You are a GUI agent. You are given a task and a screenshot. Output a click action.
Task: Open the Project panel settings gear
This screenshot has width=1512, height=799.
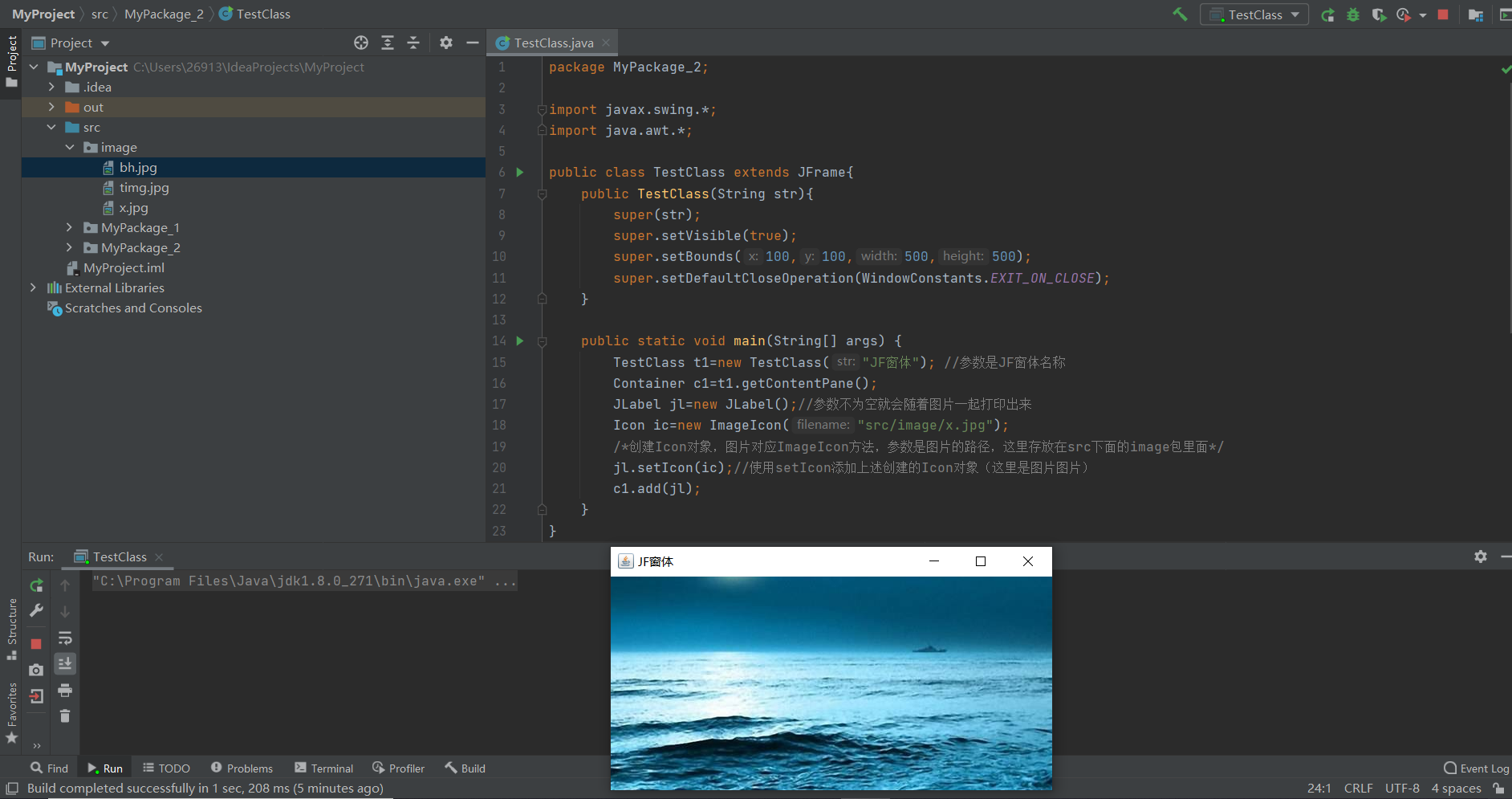pos(446,43)
